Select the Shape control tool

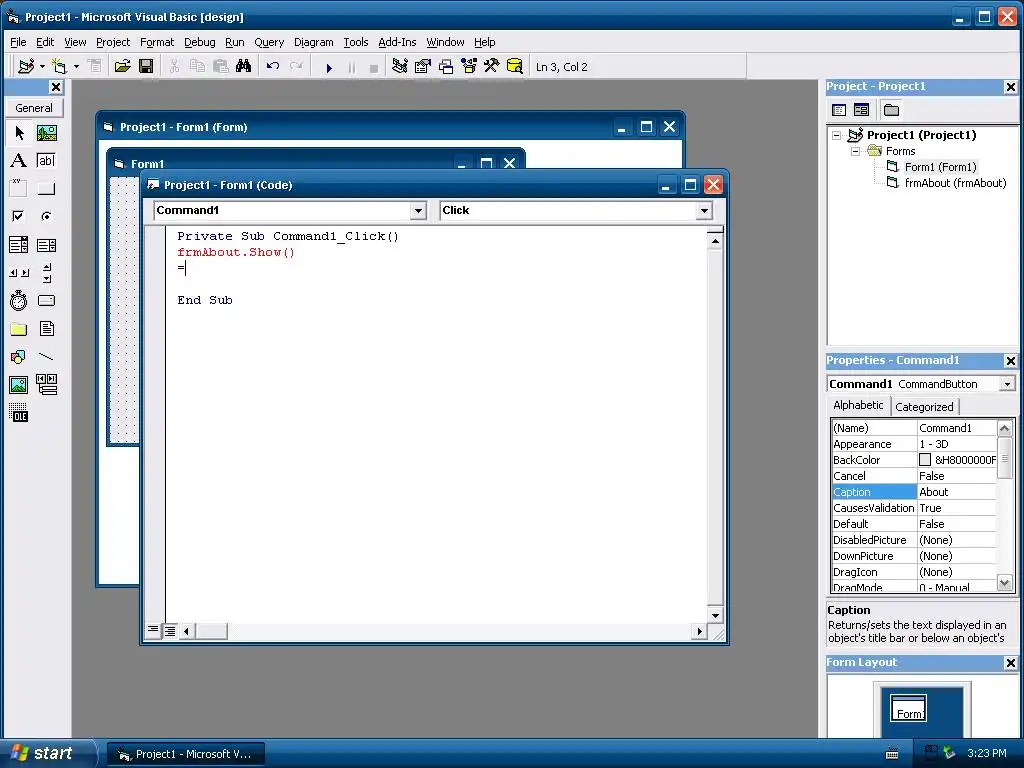click(19, 357)
